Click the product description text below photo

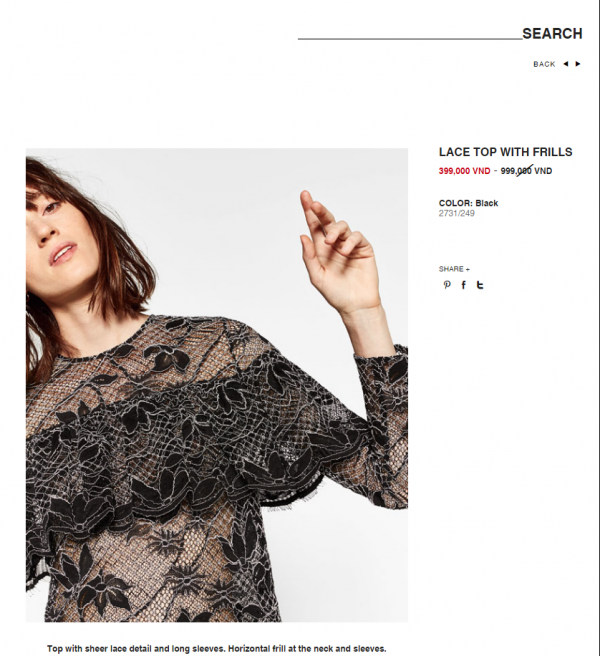coord(216,649)
